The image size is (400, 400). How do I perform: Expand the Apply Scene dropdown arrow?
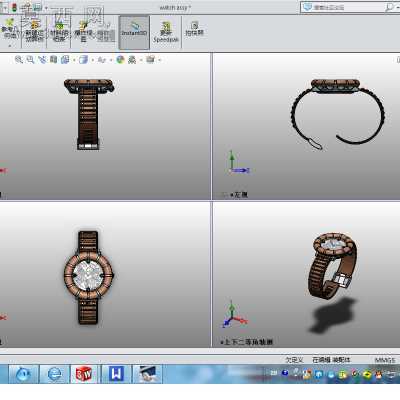click(141, 60)
